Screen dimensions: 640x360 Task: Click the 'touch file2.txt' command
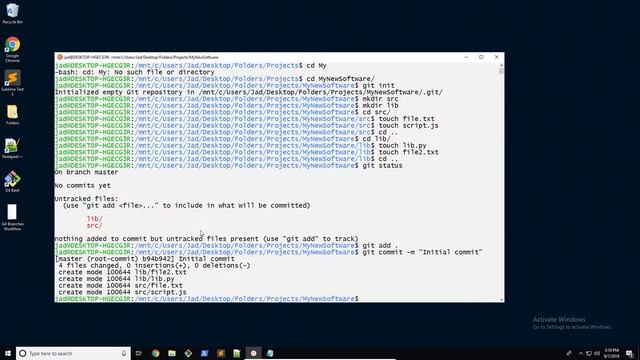409,152
